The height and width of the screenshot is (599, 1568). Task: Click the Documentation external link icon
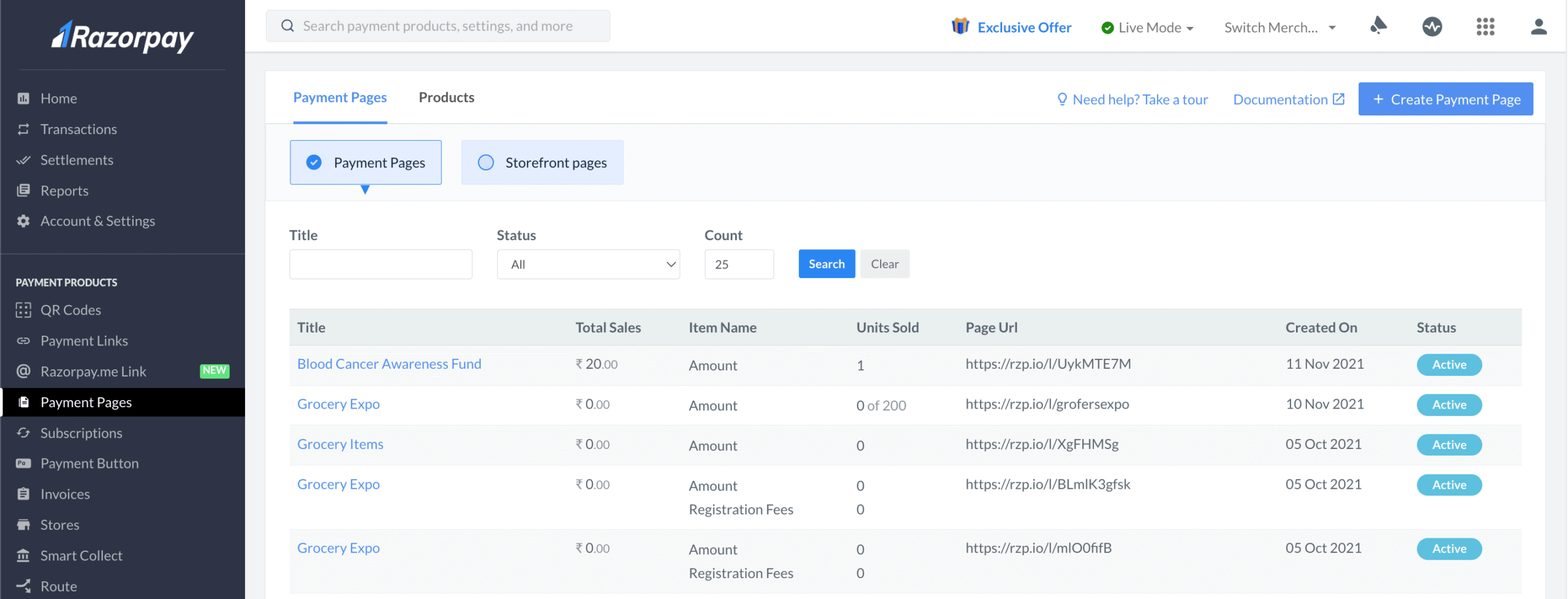pos(1339,99)
